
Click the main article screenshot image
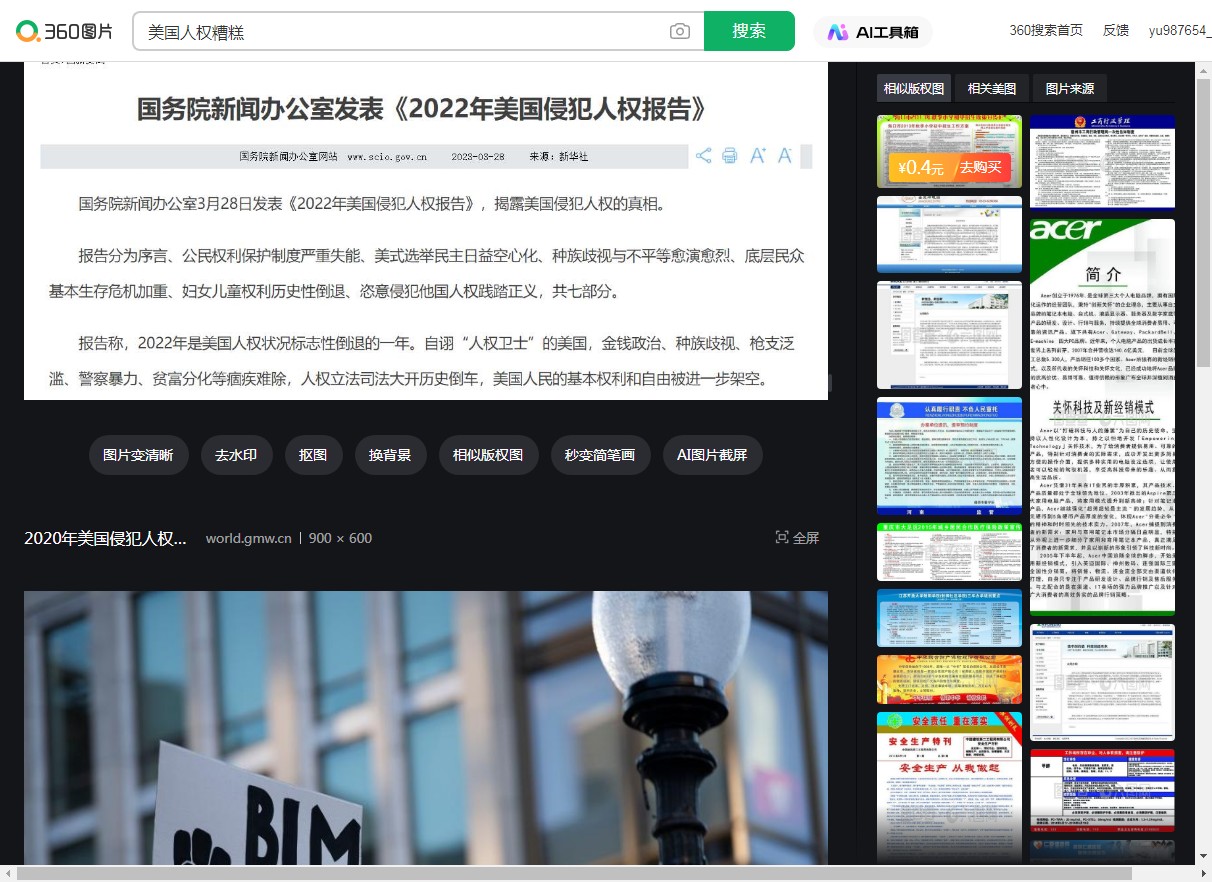pyautogui.click(x=426, y=231)
